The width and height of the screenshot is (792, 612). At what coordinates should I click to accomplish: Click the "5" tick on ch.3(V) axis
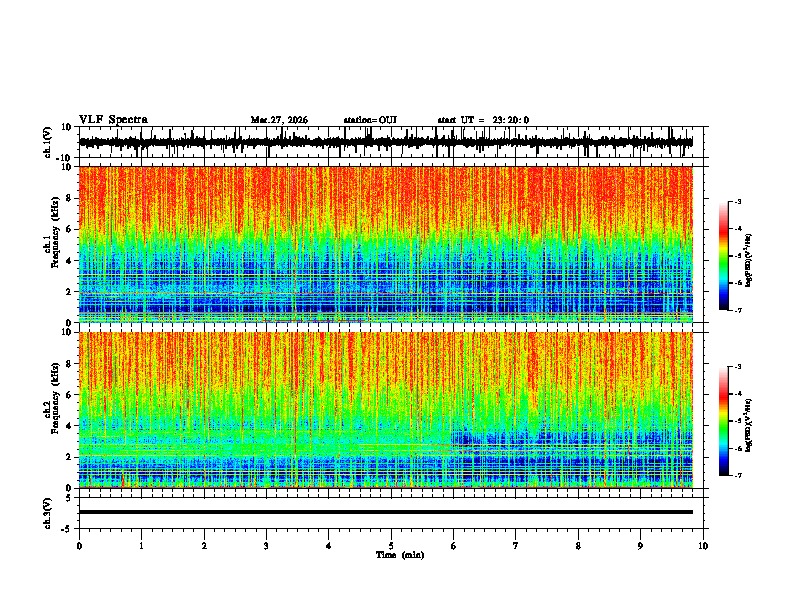[69, 498]
